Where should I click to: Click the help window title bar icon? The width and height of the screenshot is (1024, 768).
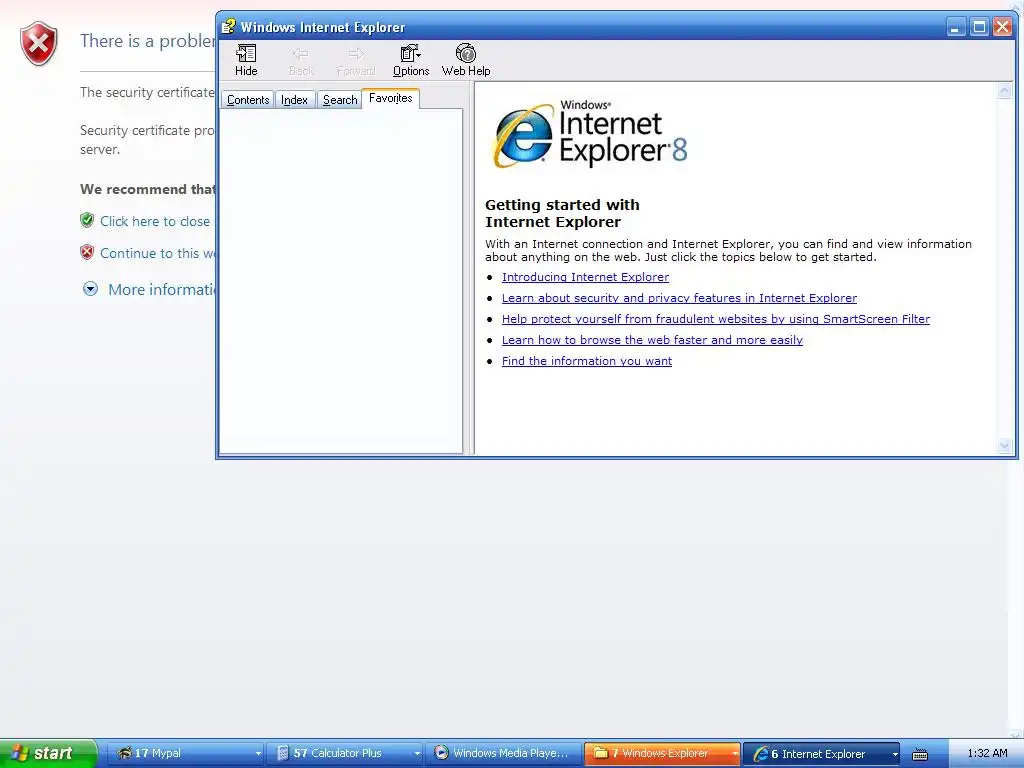click(228, 27)
